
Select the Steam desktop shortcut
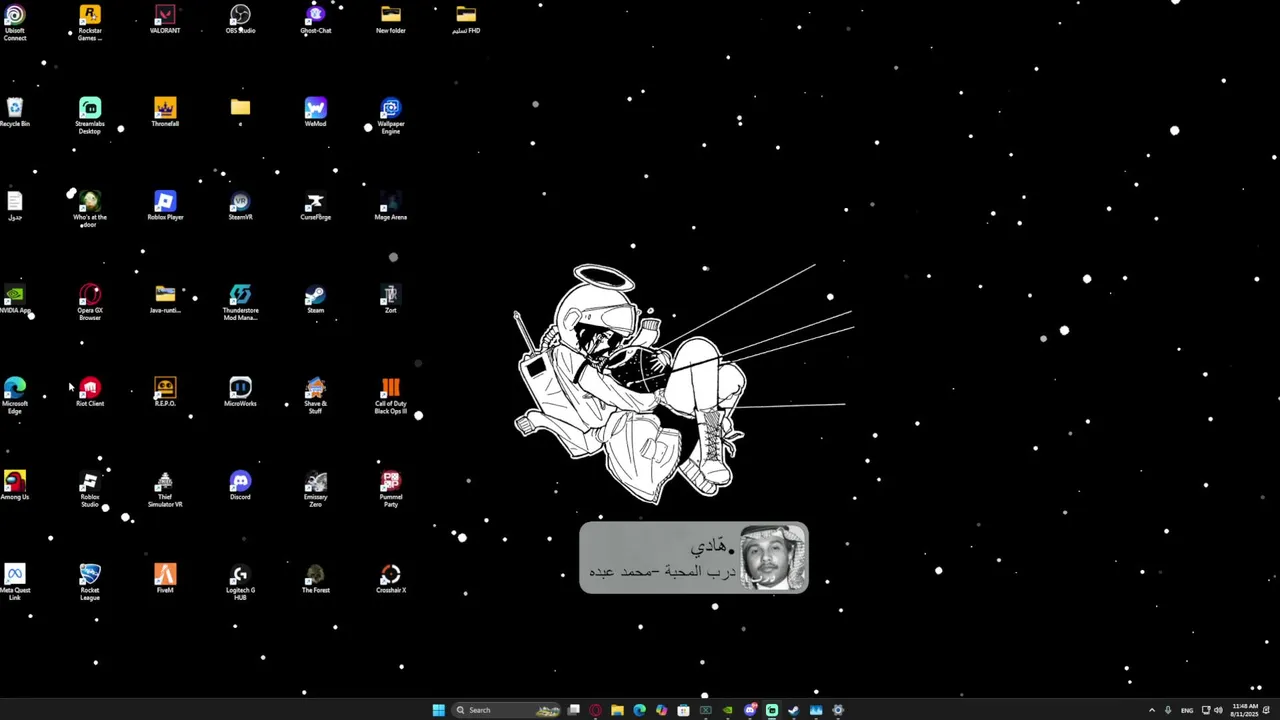tap(315, 300)
